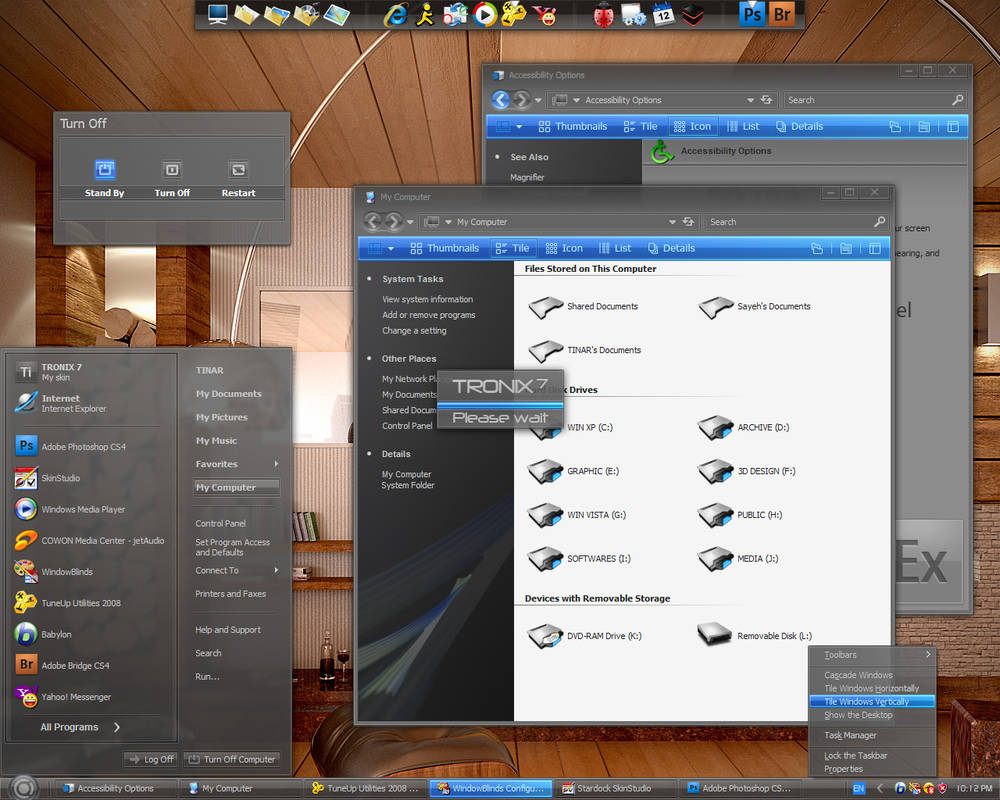Screen dimensions: 1000x800
Task: Click the Stand By power icon
Action: [105, 169]
